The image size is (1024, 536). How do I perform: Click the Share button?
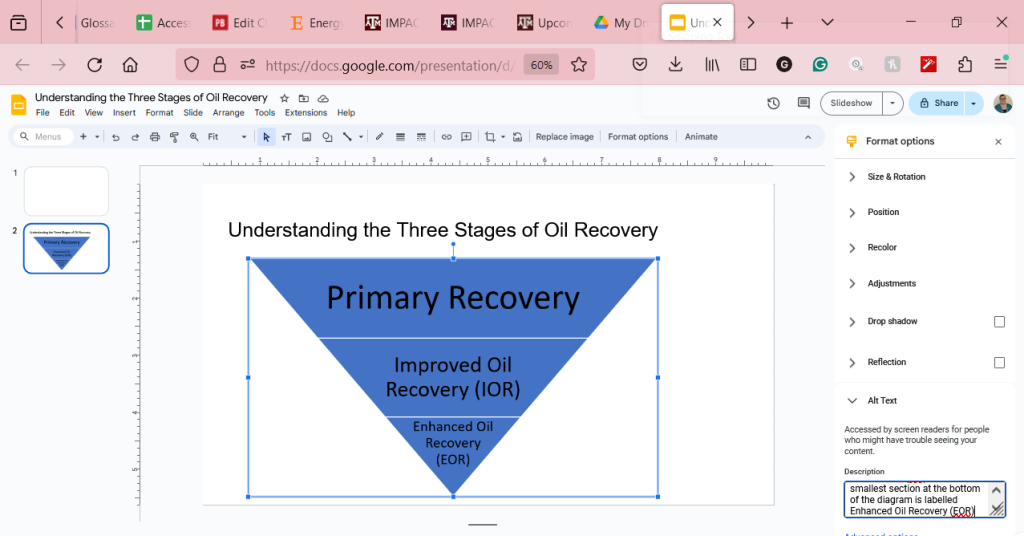(938, 103)
